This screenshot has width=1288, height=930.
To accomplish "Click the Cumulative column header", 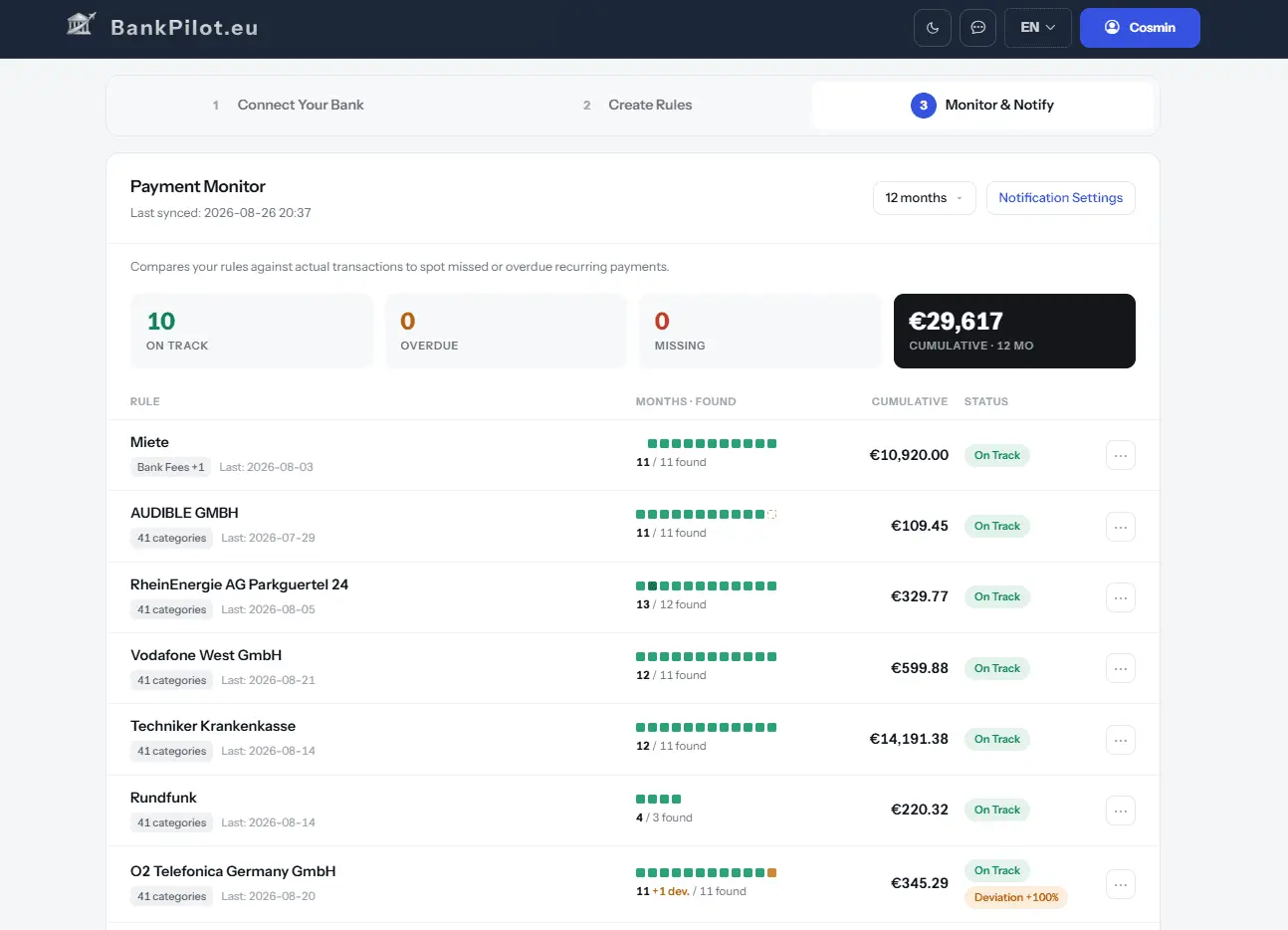I will click(x=910, y=401).
